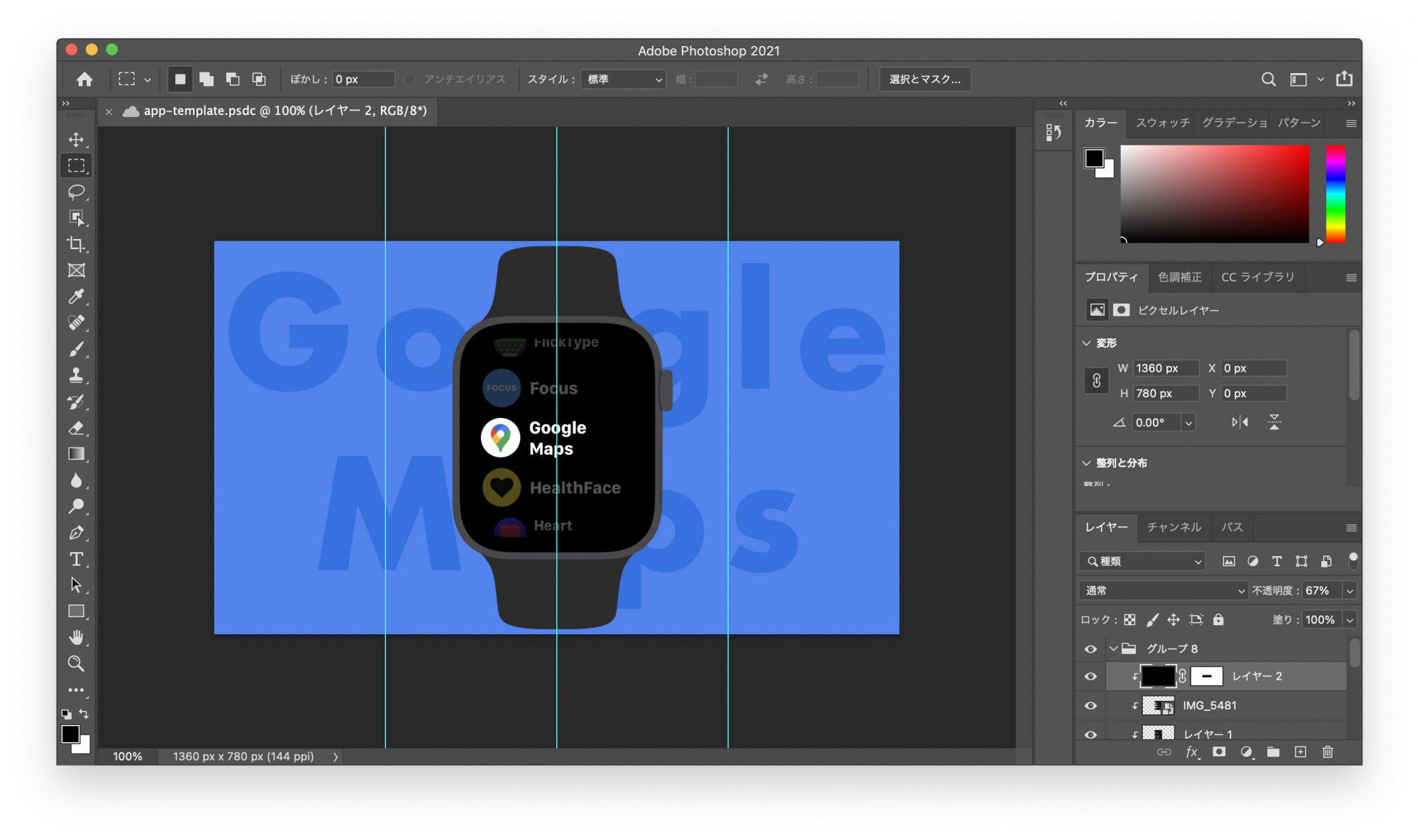Click the delete layer trash icon
The height and width of the screenshot is (840, 1419).
click(1327, 752)
